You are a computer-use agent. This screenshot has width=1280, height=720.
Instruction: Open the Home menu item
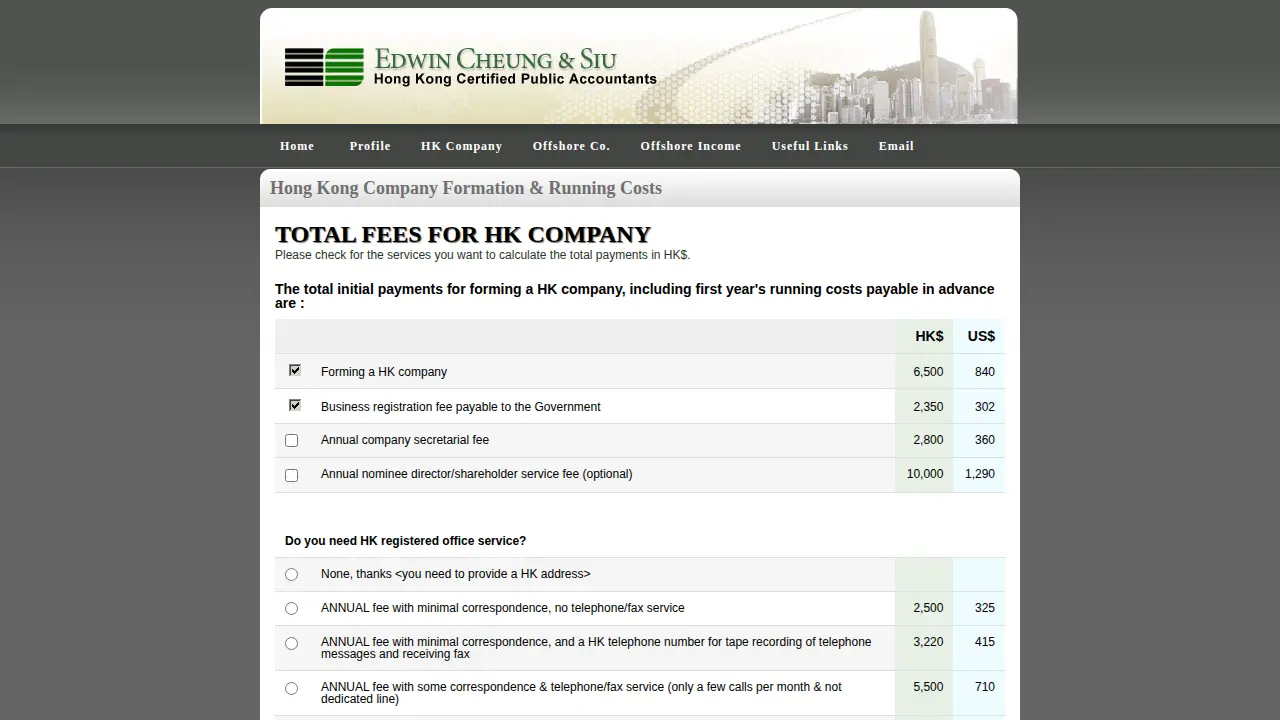(297, 146)
